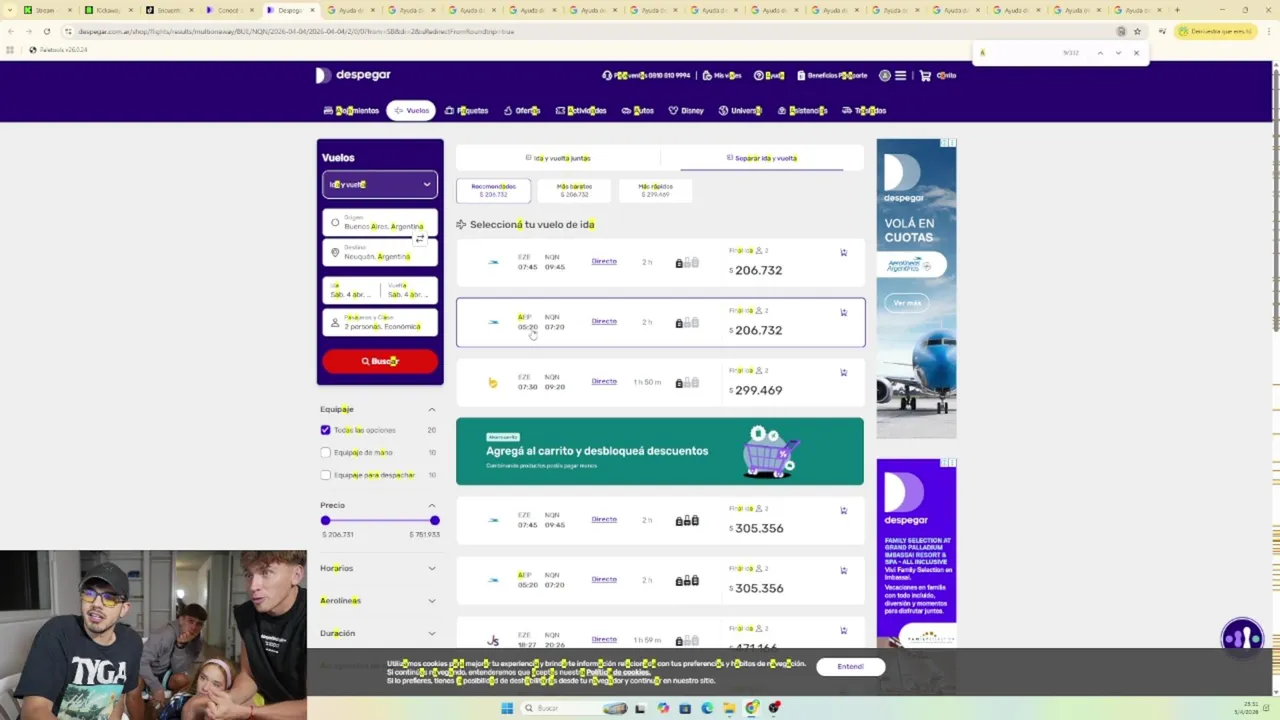Open Beneficios Pasaporte in the header
Image resolution: width=1280 pixels, height=720 pixels.
832,75
